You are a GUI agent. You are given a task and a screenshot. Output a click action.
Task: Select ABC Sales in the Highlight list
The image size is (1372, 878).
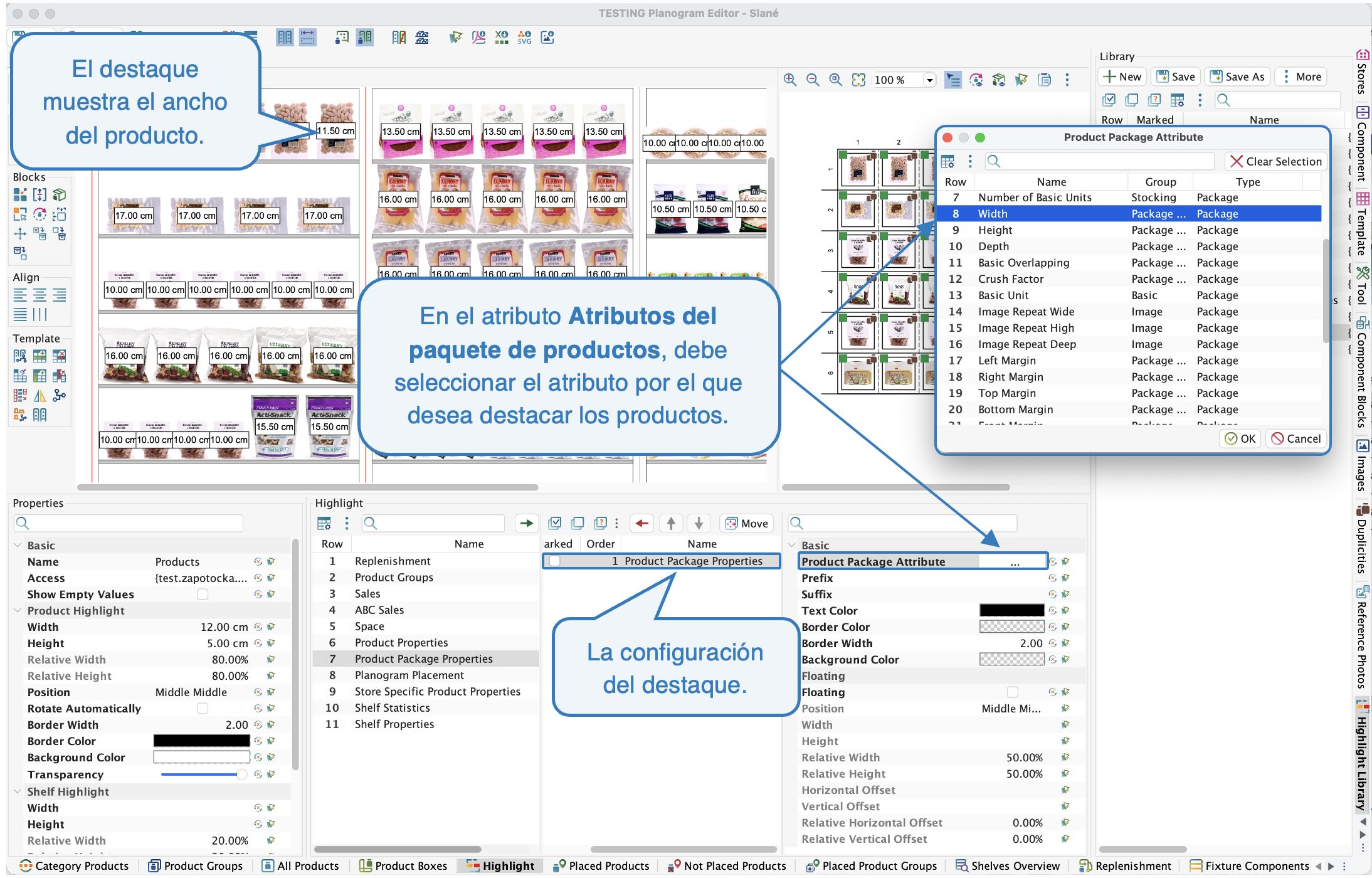click(426, 610)
